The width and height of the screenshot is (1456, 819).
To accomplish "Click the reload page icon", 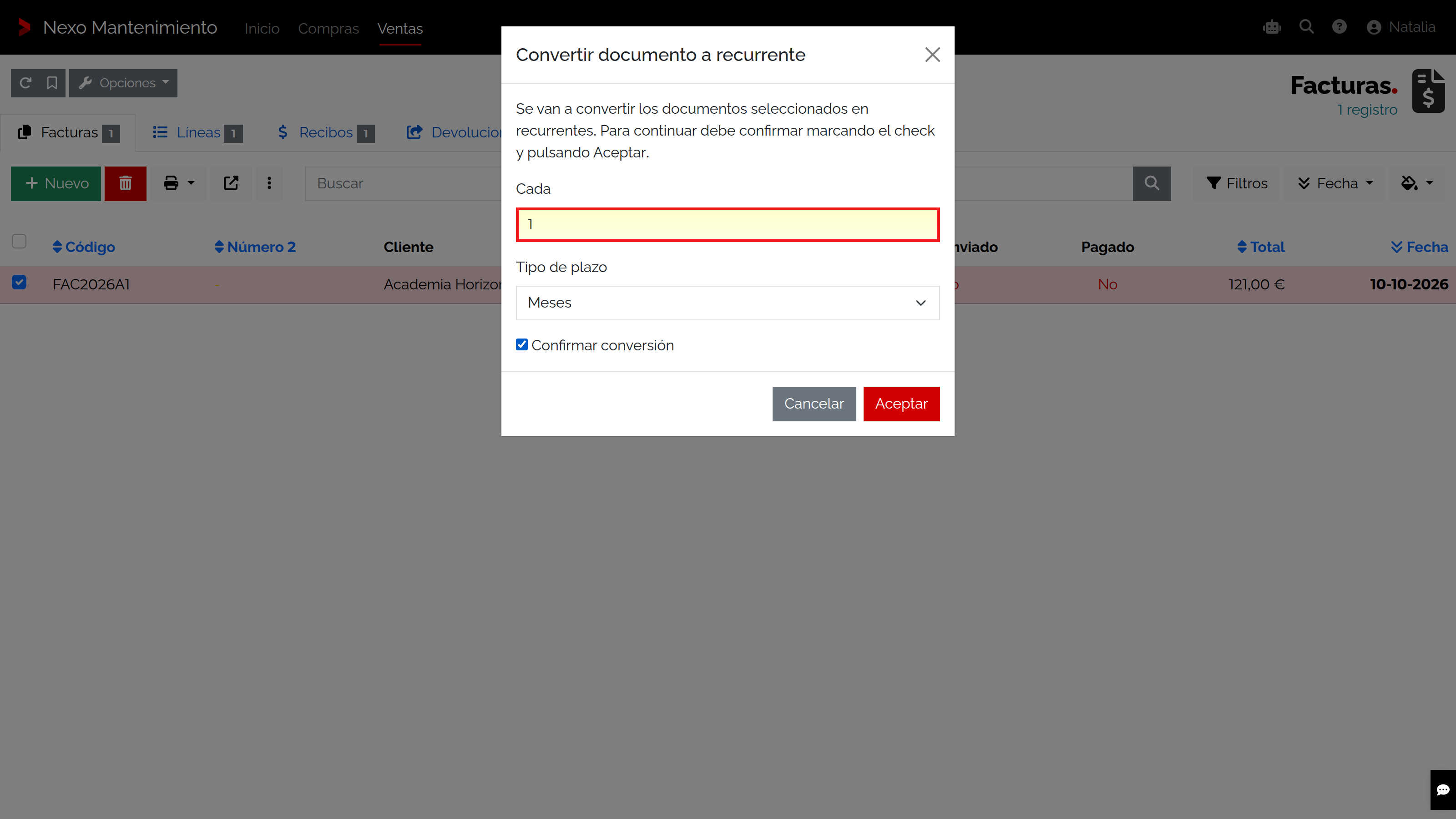I will click(25, 83).
